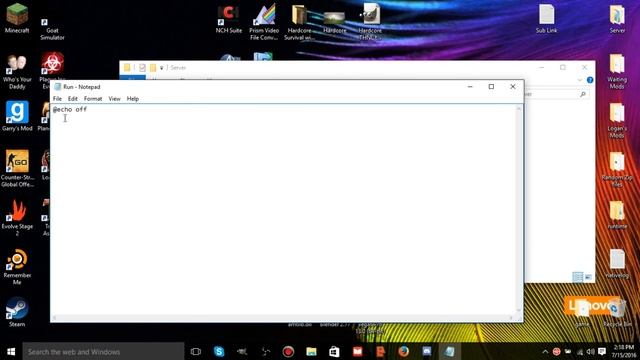This screenshot has width=640, height=360.
Task: Open Discord from the taskbar
Action: point(427,351)
